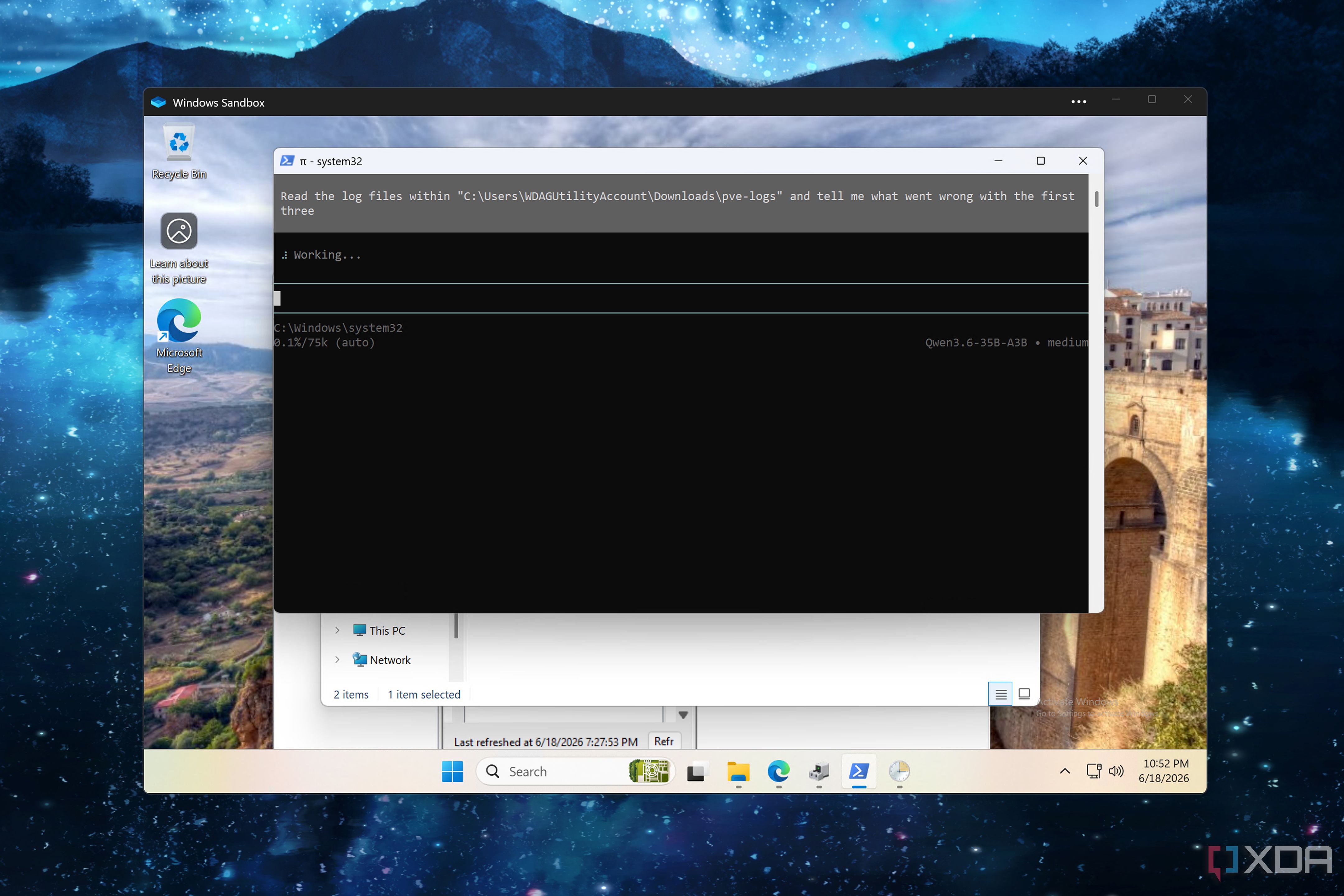Click the '1 item selected' status text
The height and width of the screenshot is (896, 1344).
[x=424, y=694]
